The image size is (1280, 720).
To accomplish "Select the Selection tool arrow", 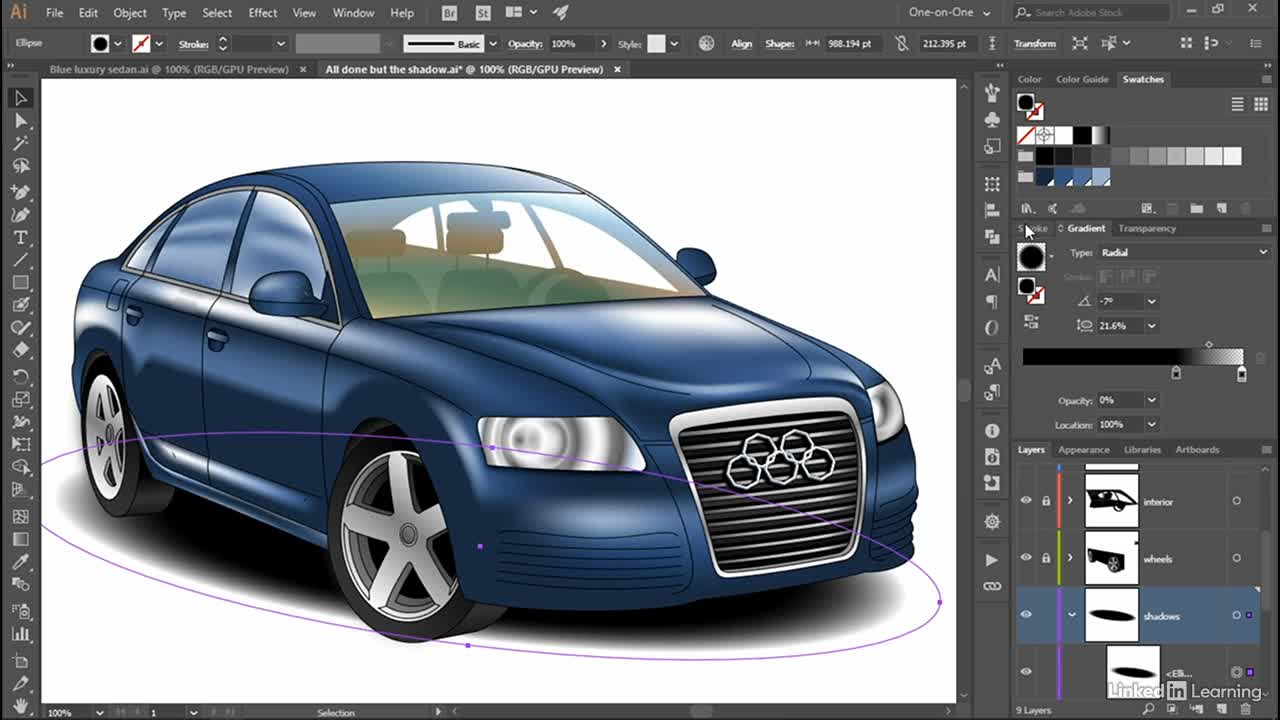I will [x=20, y=98].
